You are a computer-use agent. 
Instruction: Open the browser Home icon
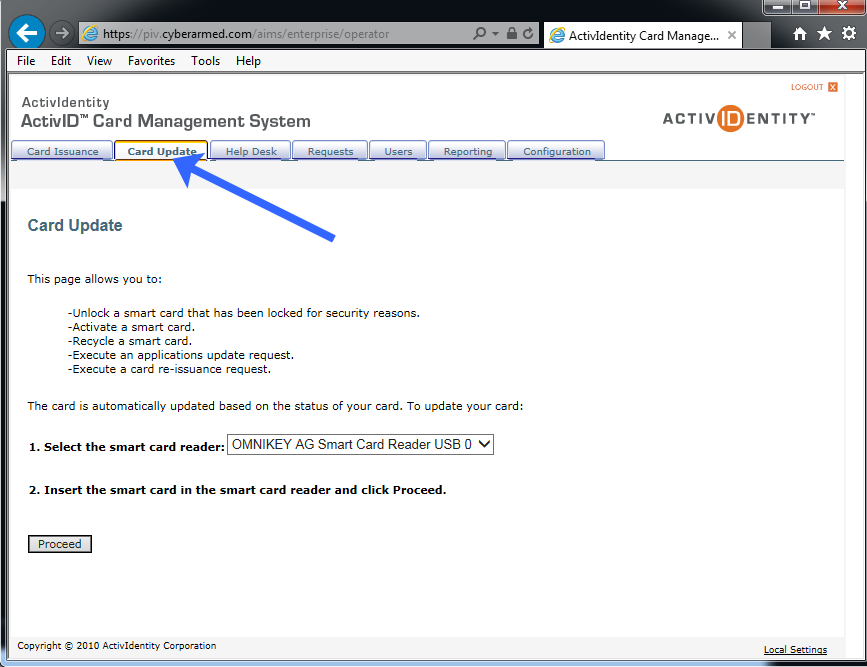pyautogui.click(x=800, y=34)
